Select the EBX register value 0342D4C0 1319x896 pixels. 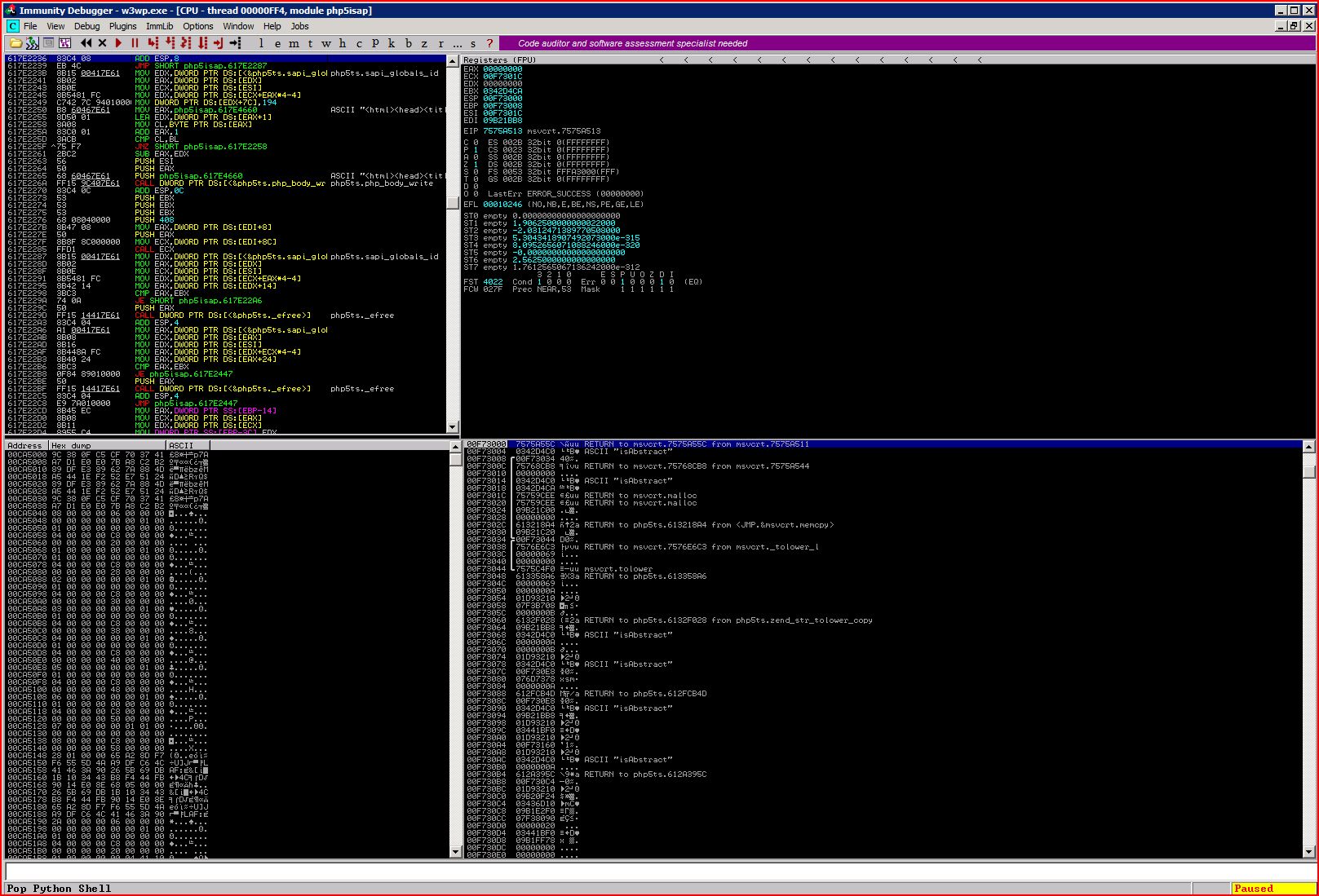coord(502,91)
